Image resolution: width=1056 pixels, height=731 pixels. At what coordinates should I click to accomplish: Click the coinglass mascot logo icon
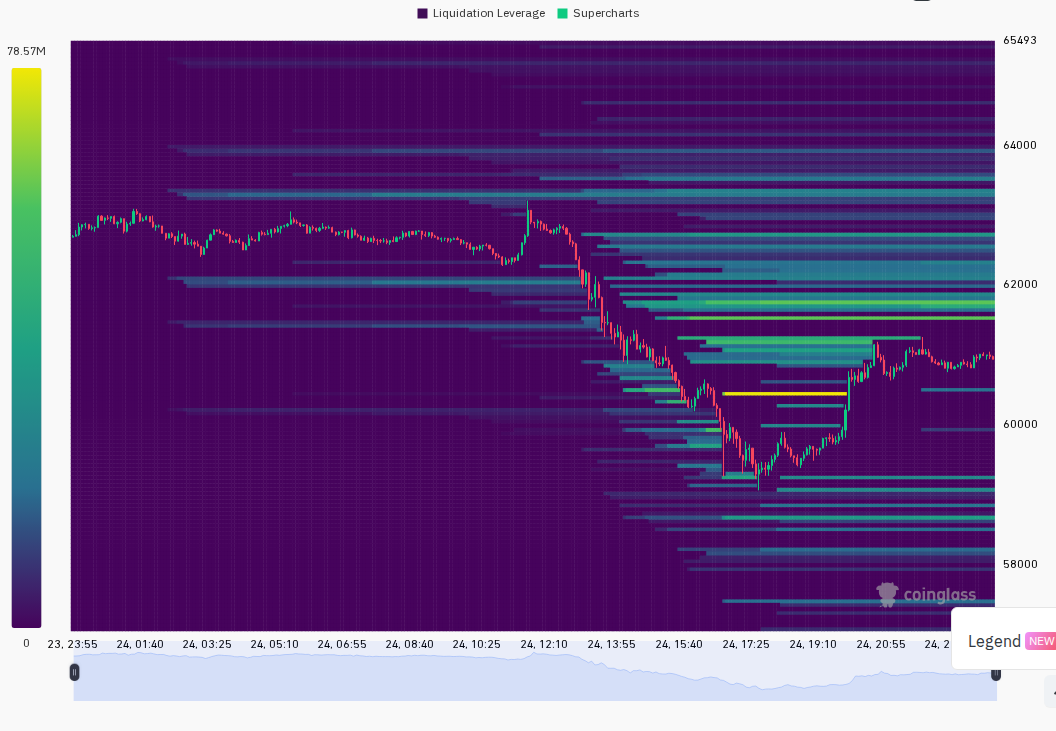[888, 594]
